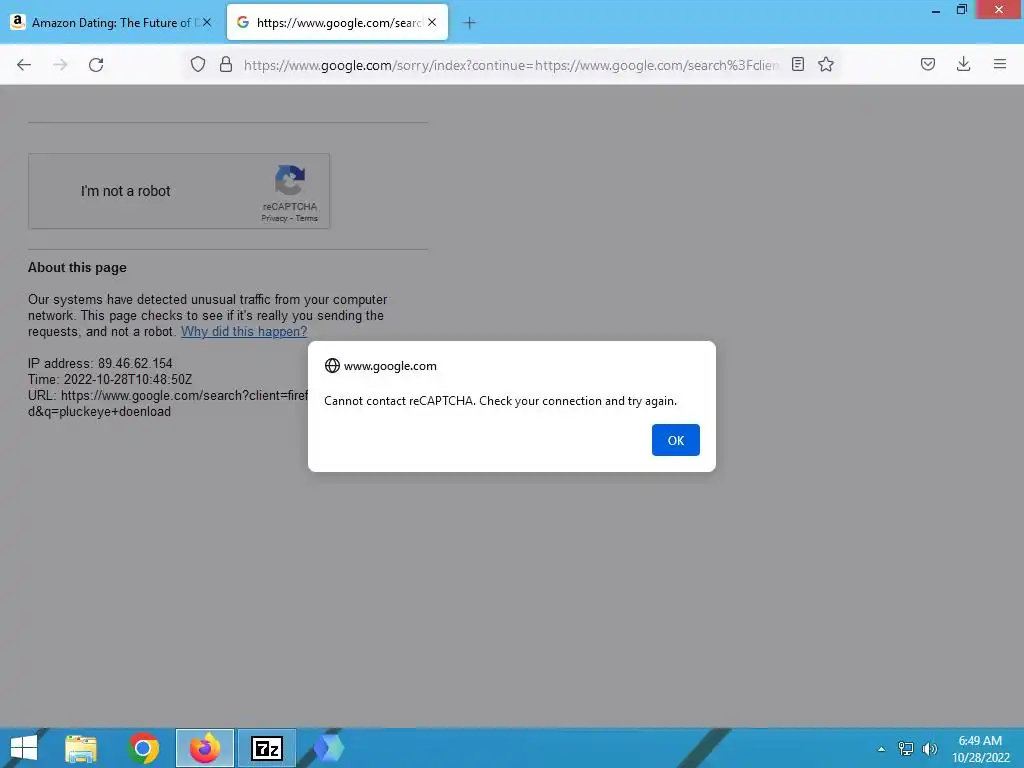Click the globe icon beside www.google.com
Screen dimensions: 1024x768
point(332,366)
